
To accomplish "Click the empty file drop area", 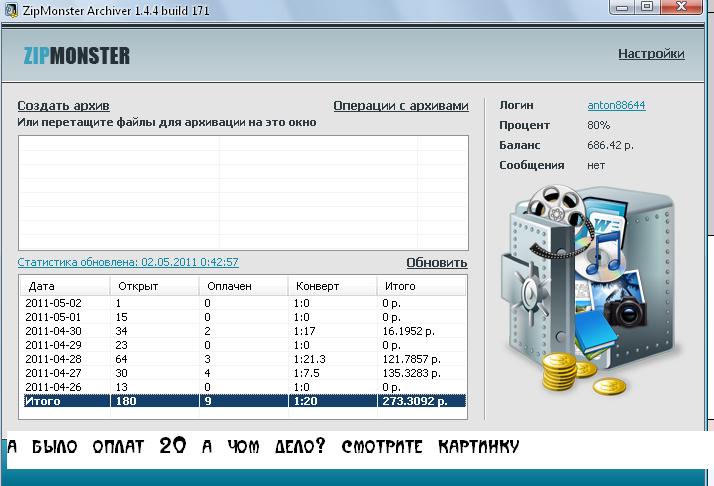I will click(243, 190).
